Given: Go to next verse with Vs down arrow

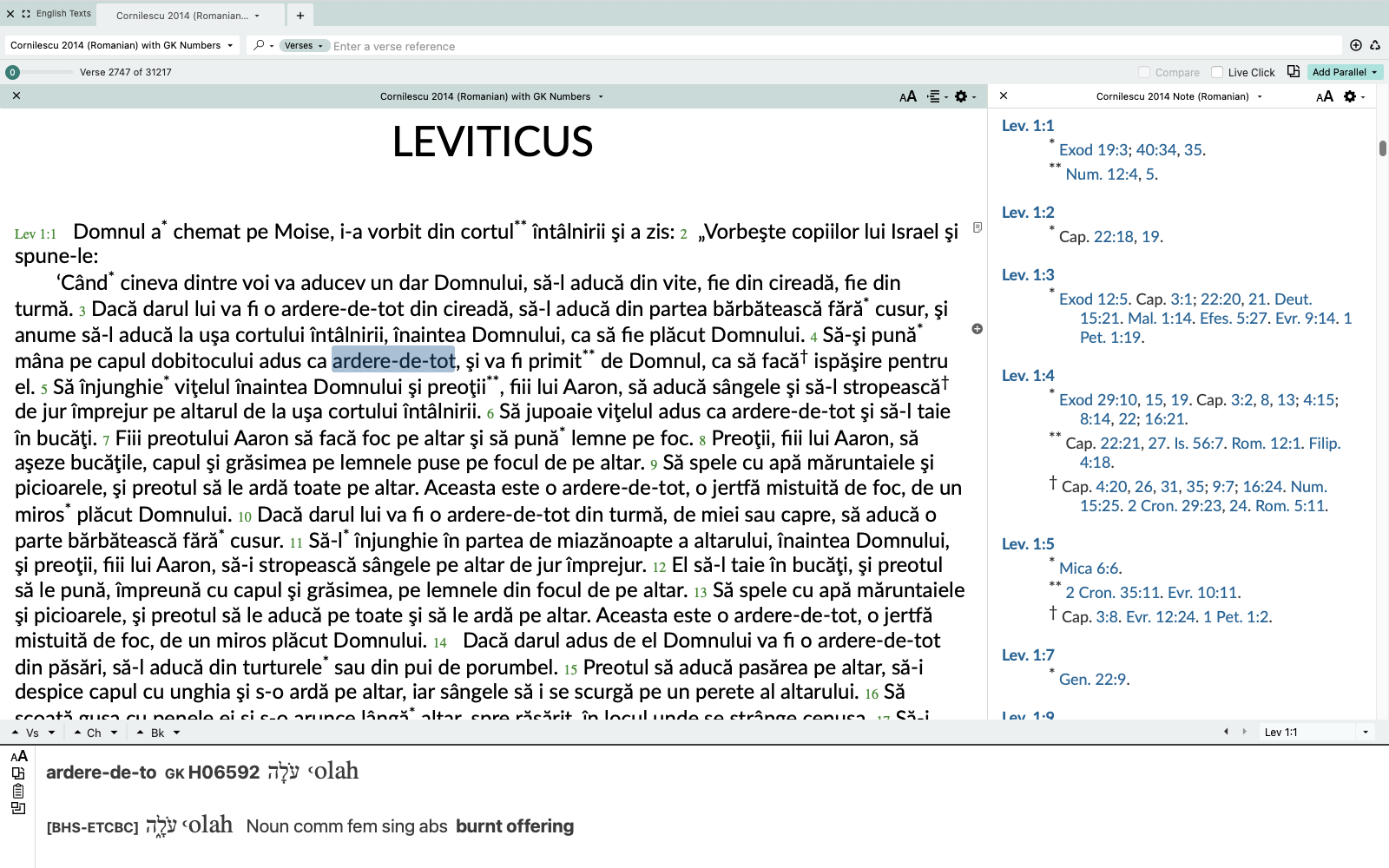Looking at the screenshot, I should [51, 733].
